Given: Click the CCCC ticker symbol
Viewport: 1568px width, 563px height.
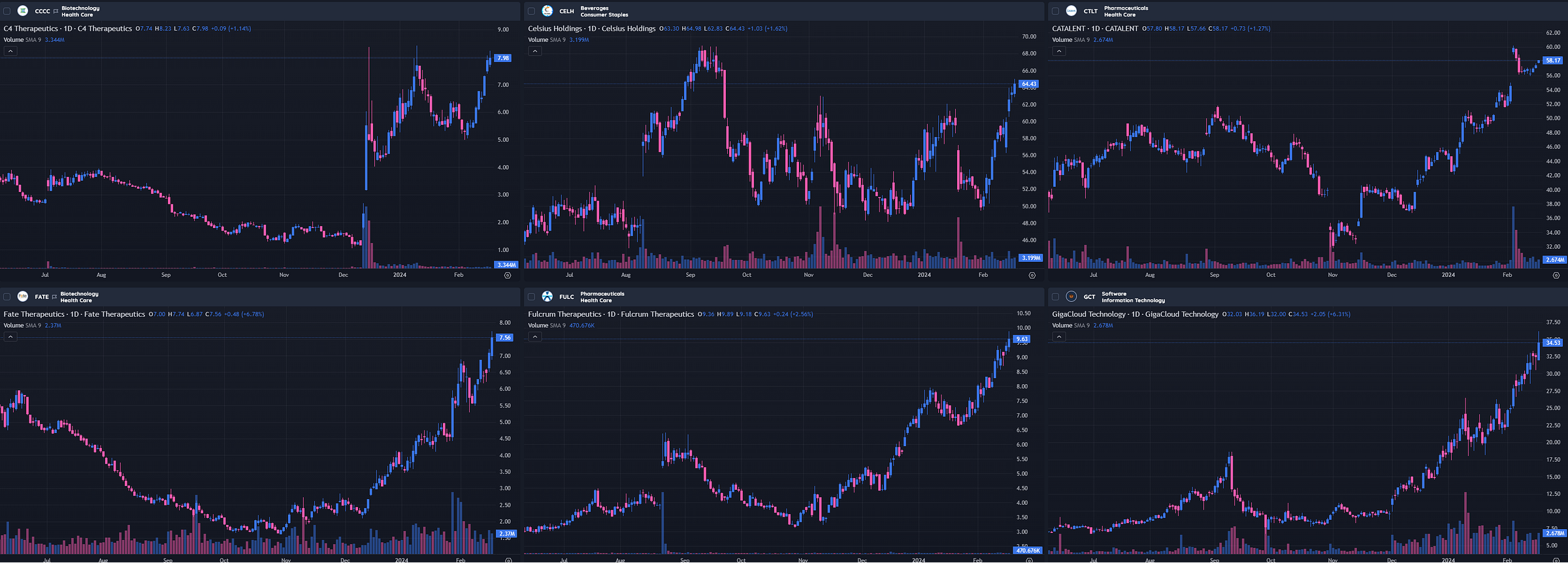Looking at the screenshot, I should [42, 11].
